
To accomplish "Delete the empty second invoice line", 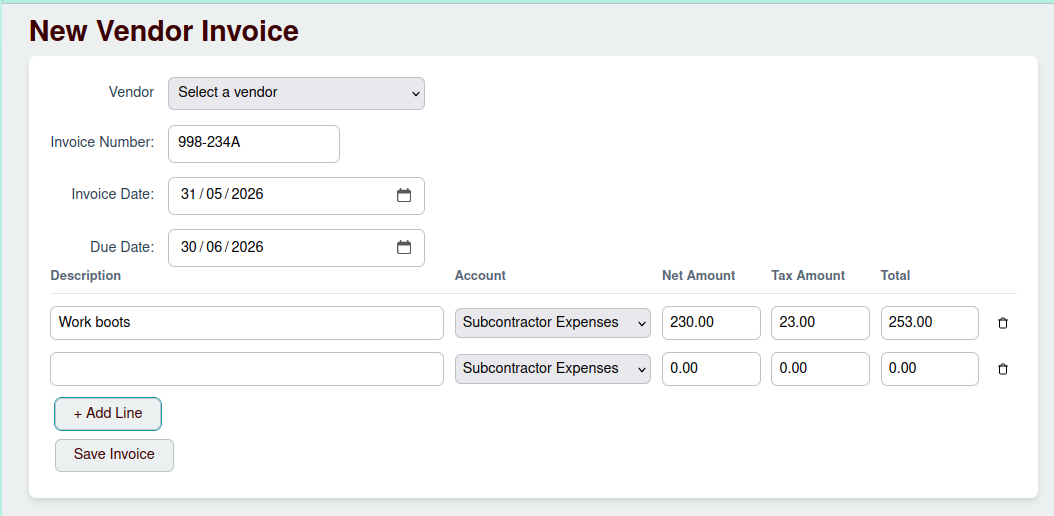I will [x=1003, y=369].
